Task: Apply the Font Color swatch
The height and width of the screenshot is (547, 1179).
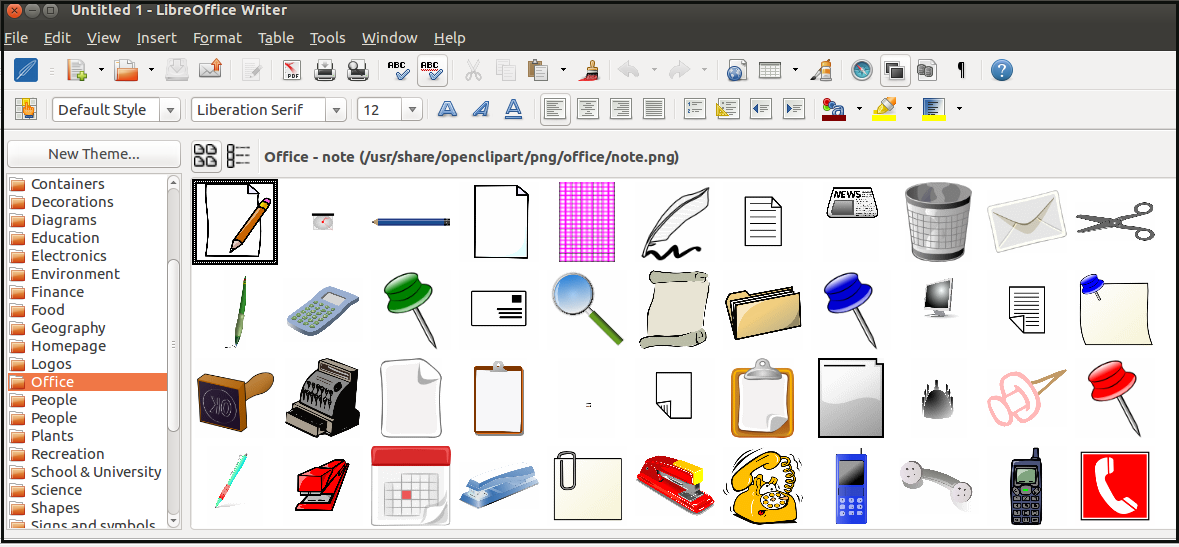Action: click(834, 109)
